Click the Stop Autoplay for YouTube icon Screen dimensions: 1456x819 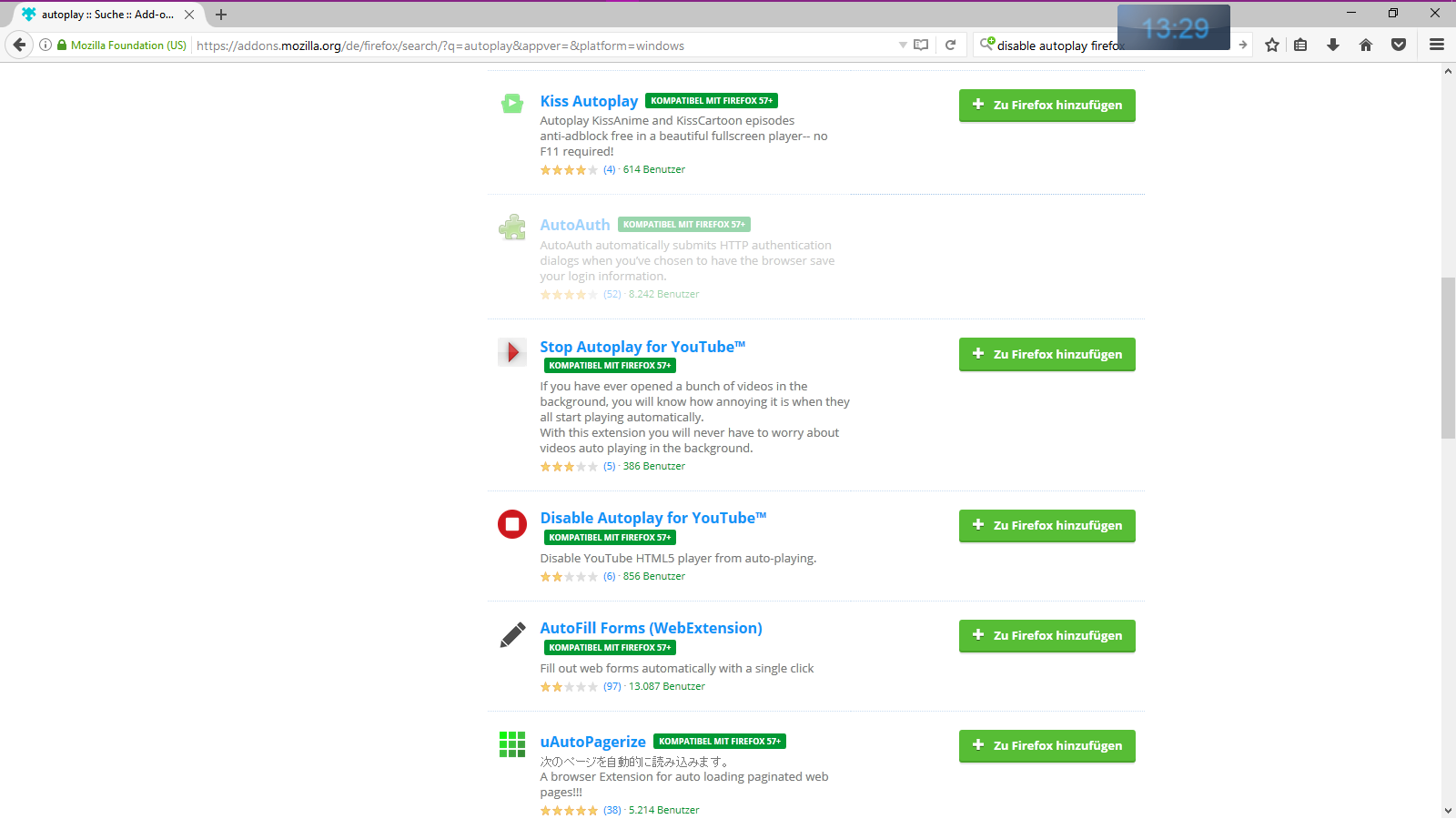(x=512, y=351)
